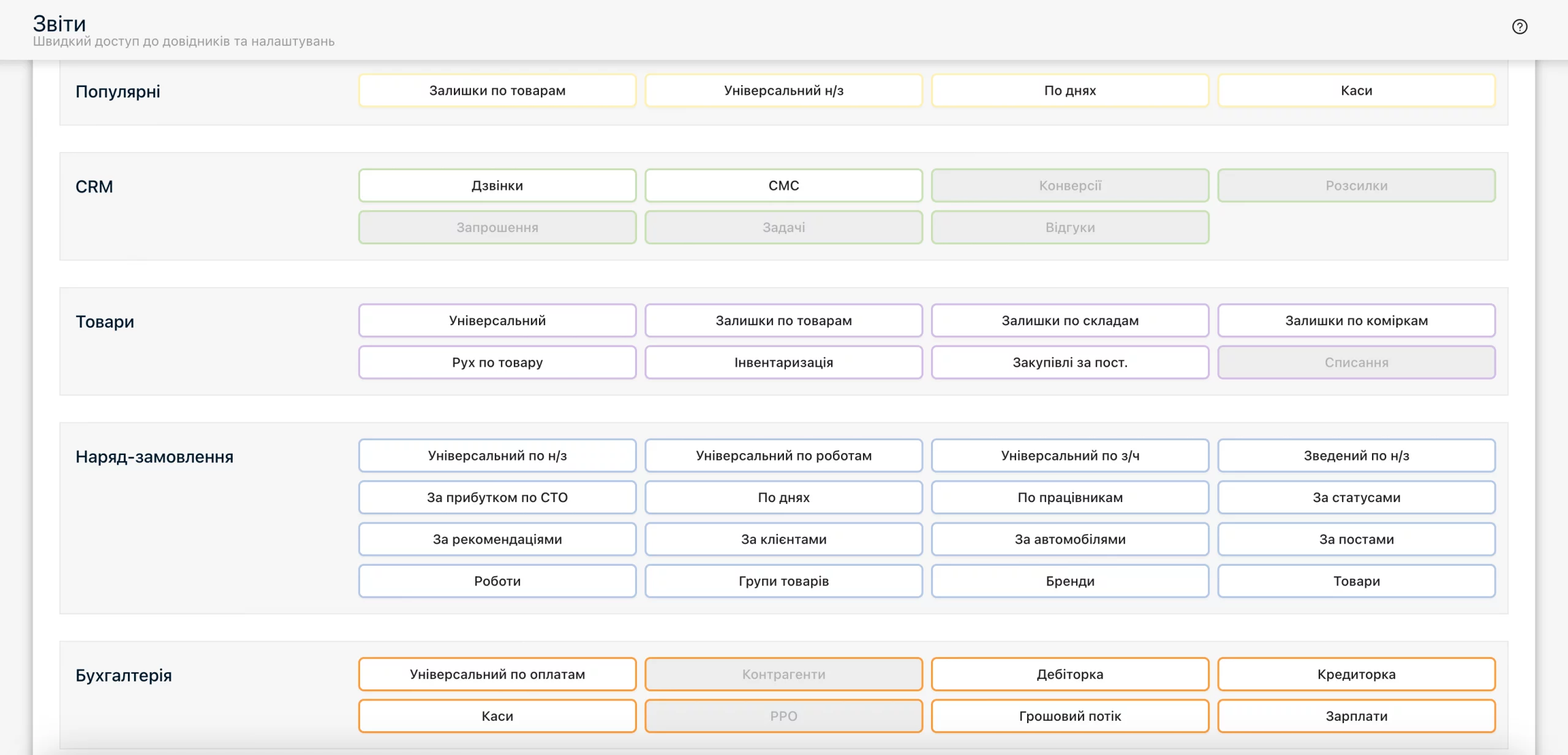Click the Розсилки report button
This screenshot has width=1568, height=755.
[1357, 186]
